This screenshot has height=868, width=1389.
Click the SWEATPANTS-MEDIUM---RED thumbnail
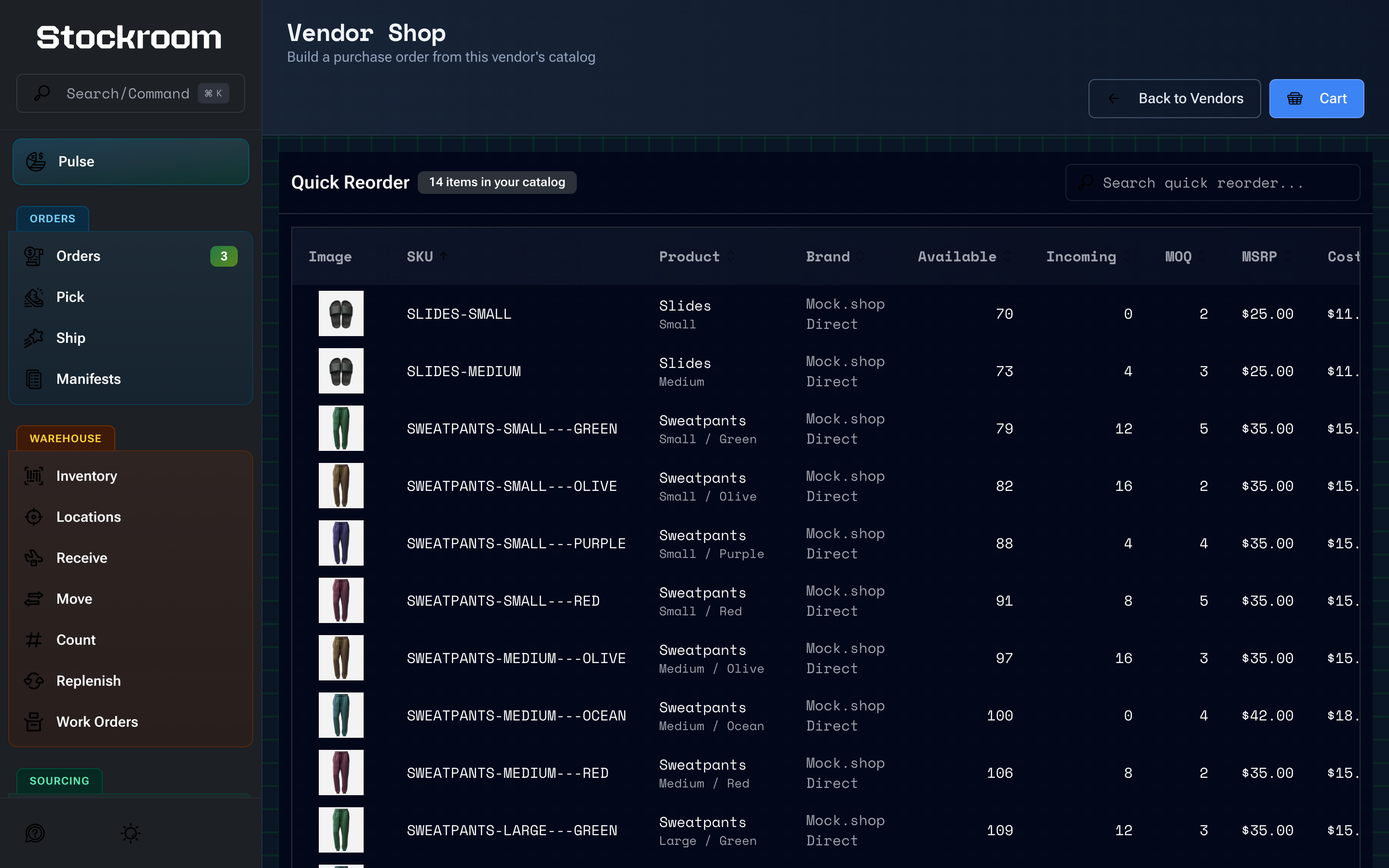pos(341,773)
